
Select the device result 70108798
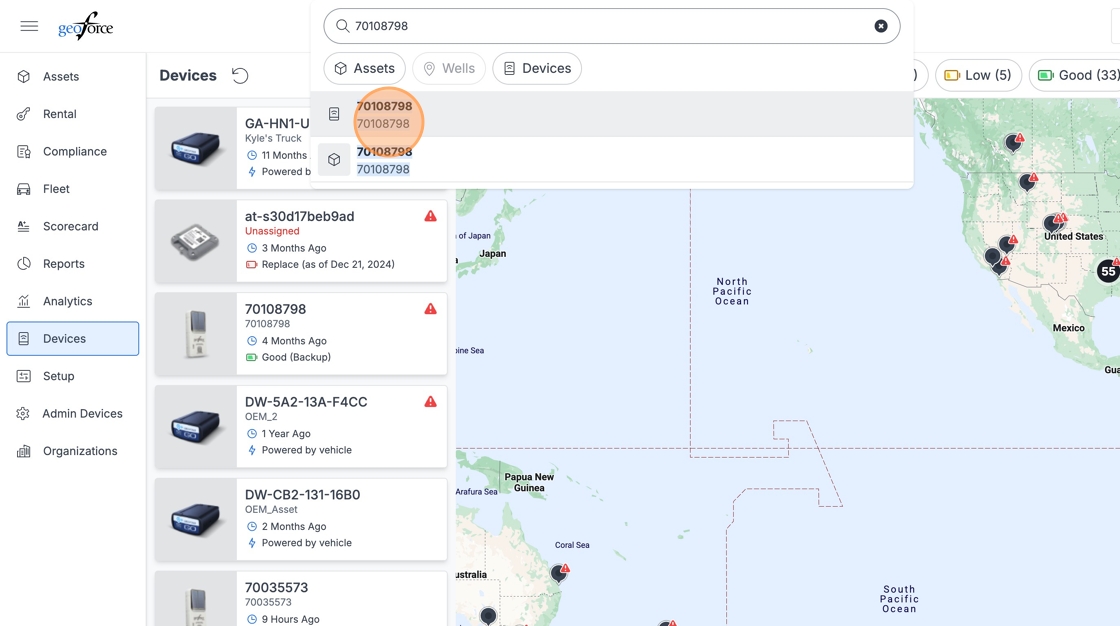point(384,114)
